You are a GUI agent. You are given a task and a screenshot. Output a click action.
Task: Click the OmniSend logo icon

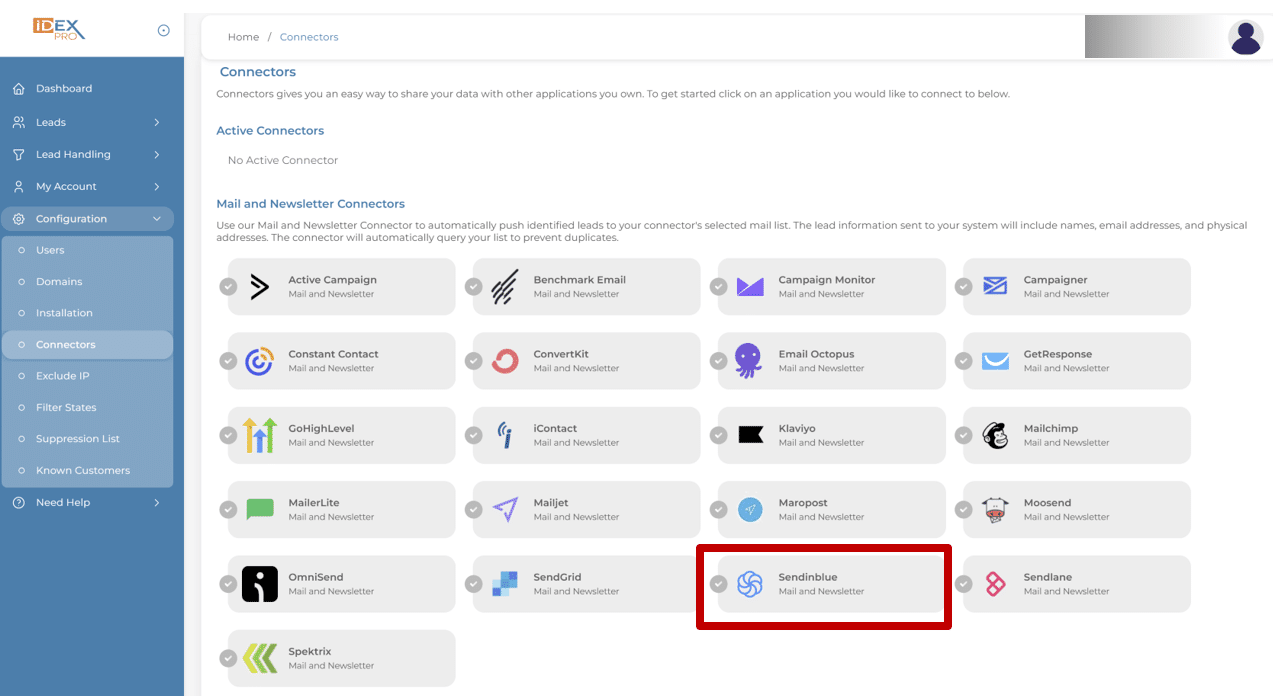tap(260, 584)
